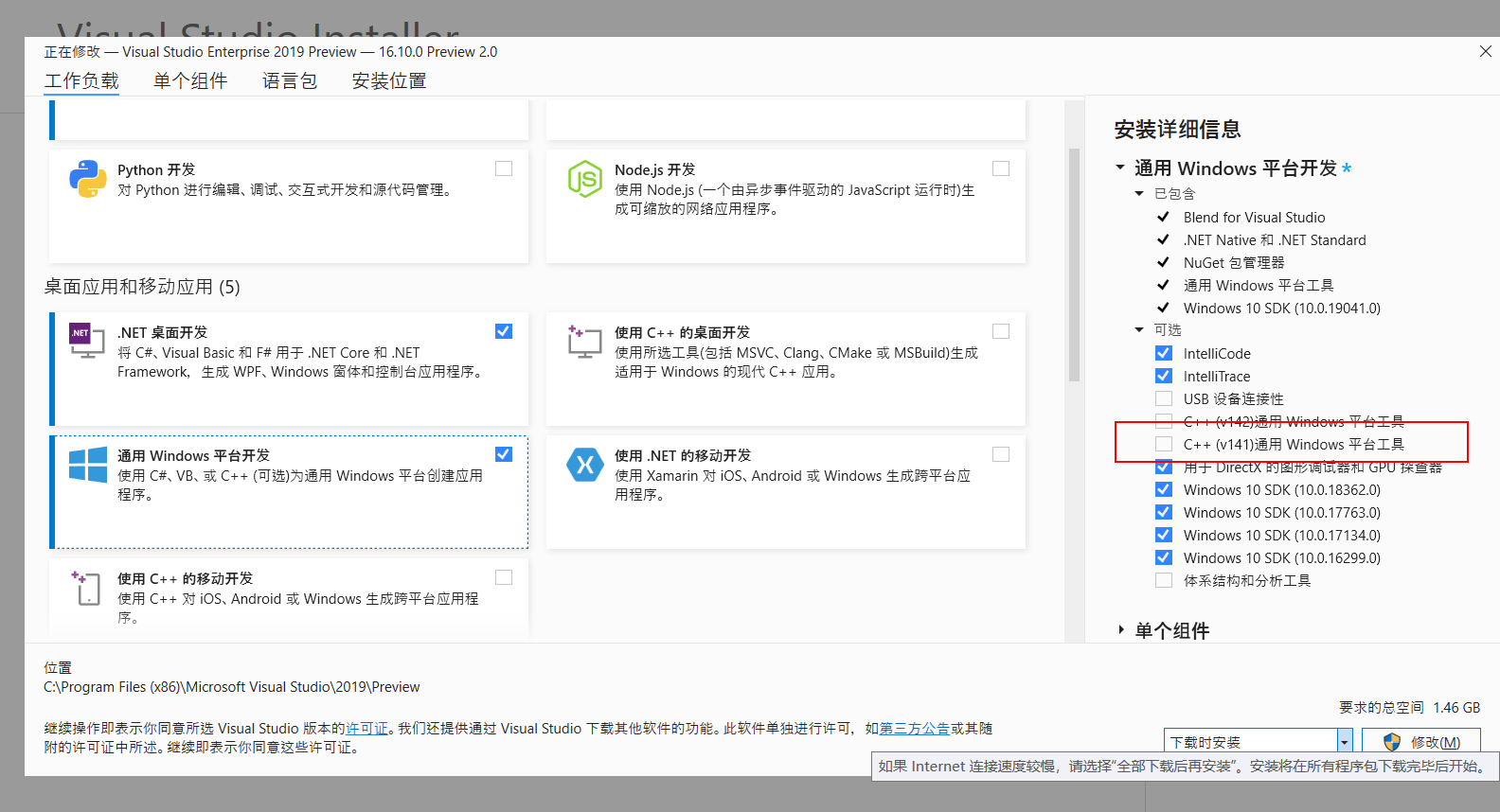This screenshot has height=812, width=1500.
Task: Click the C++ desktop development icon
Action: [584, 341]
